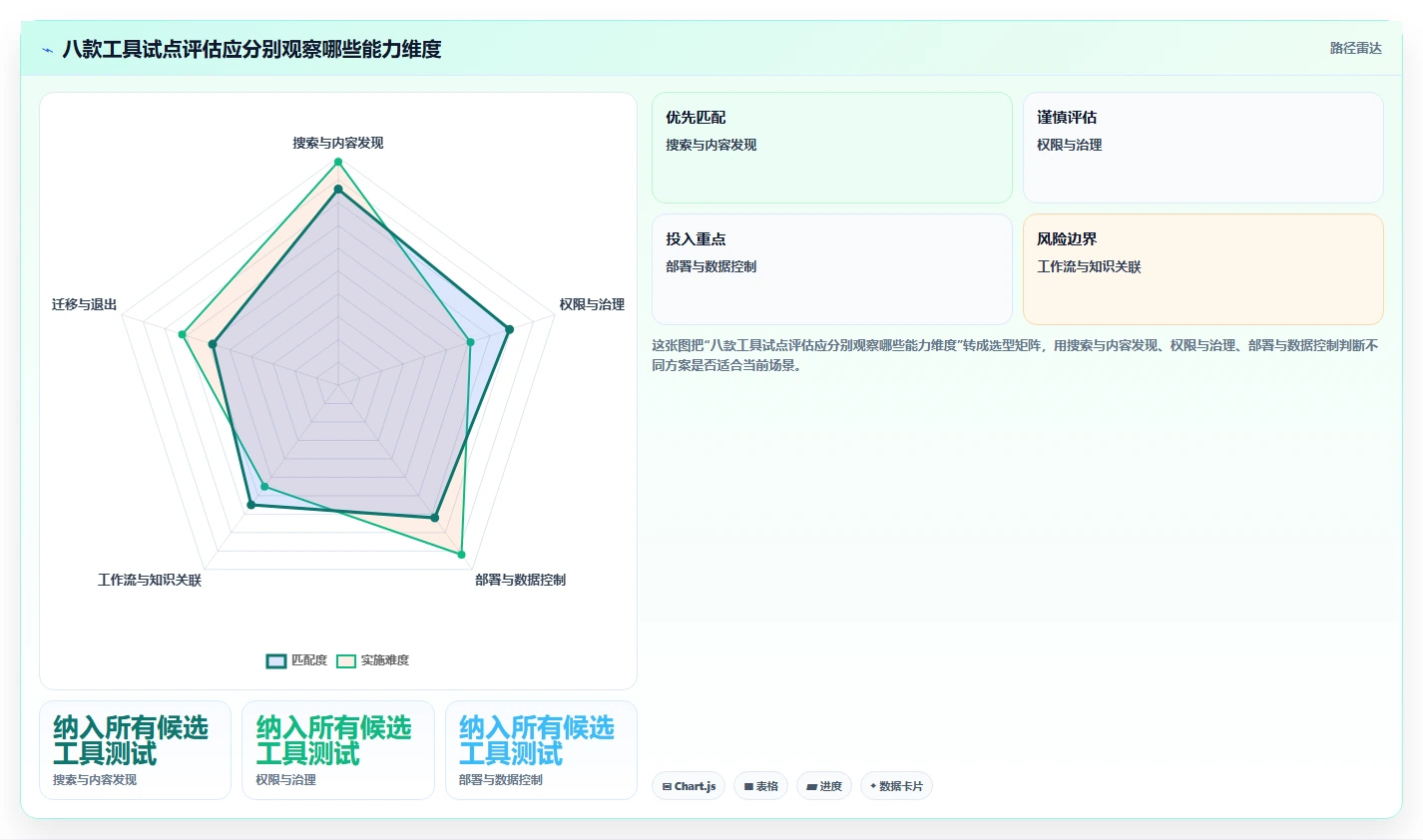1423x840 pixels.
Task: Select the 数据卡片 tag
Action: pos(896,786)
